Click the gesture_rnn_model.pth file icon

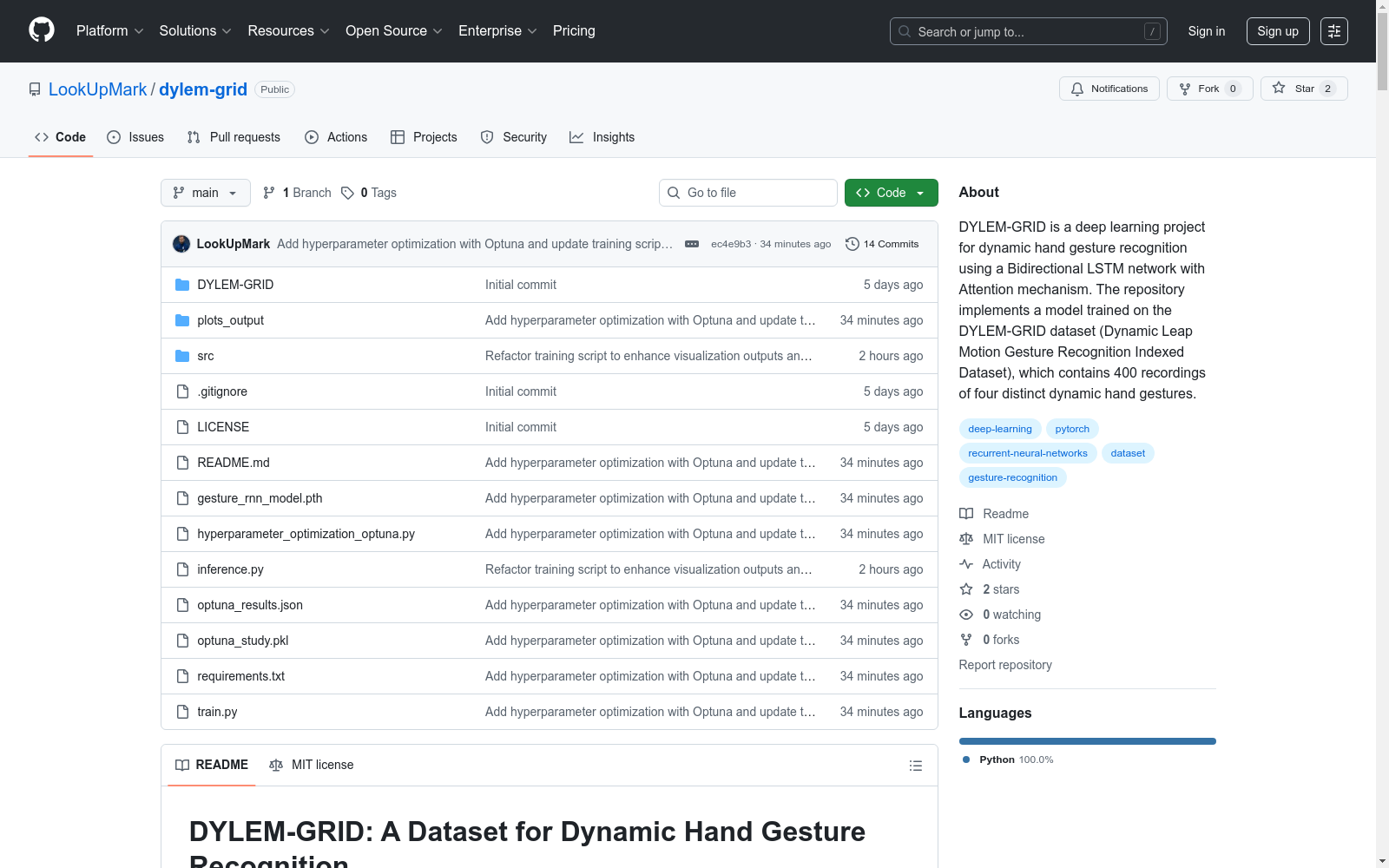click(x=182, y=498)
